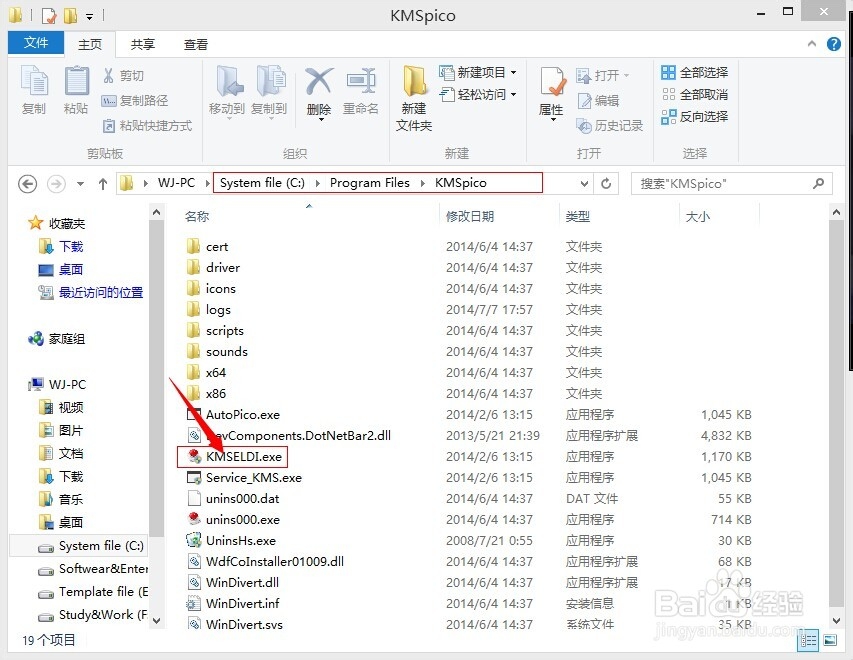Click the Cut (剪切) scissors icon
Screen dimensions: 853x660
[109, 75]
